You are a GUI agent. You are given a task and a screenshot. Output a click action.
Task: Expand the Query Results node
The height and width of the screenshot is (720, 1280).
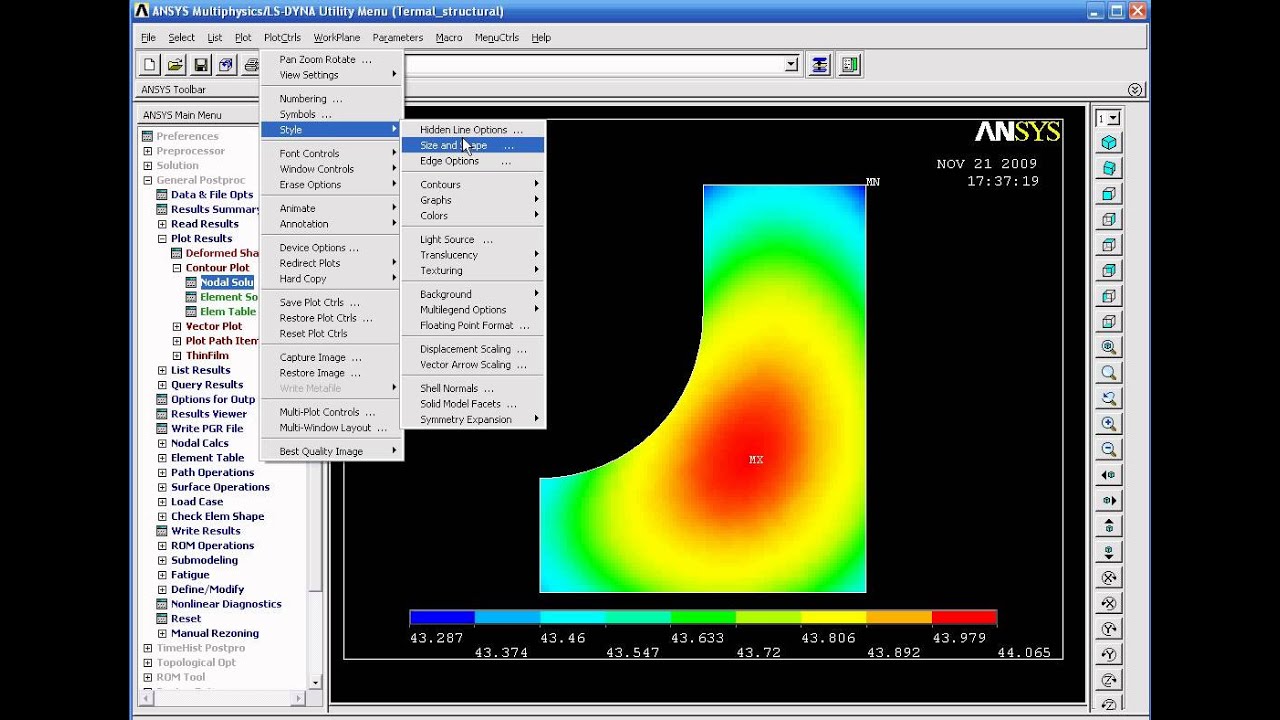(162, 385)
